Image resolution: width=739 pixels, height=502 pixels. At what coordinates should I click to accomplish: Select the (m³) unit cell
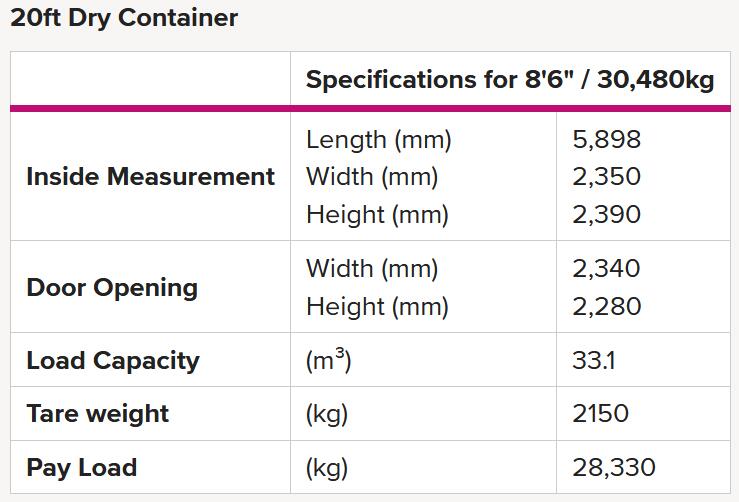[x=328, y=361]
